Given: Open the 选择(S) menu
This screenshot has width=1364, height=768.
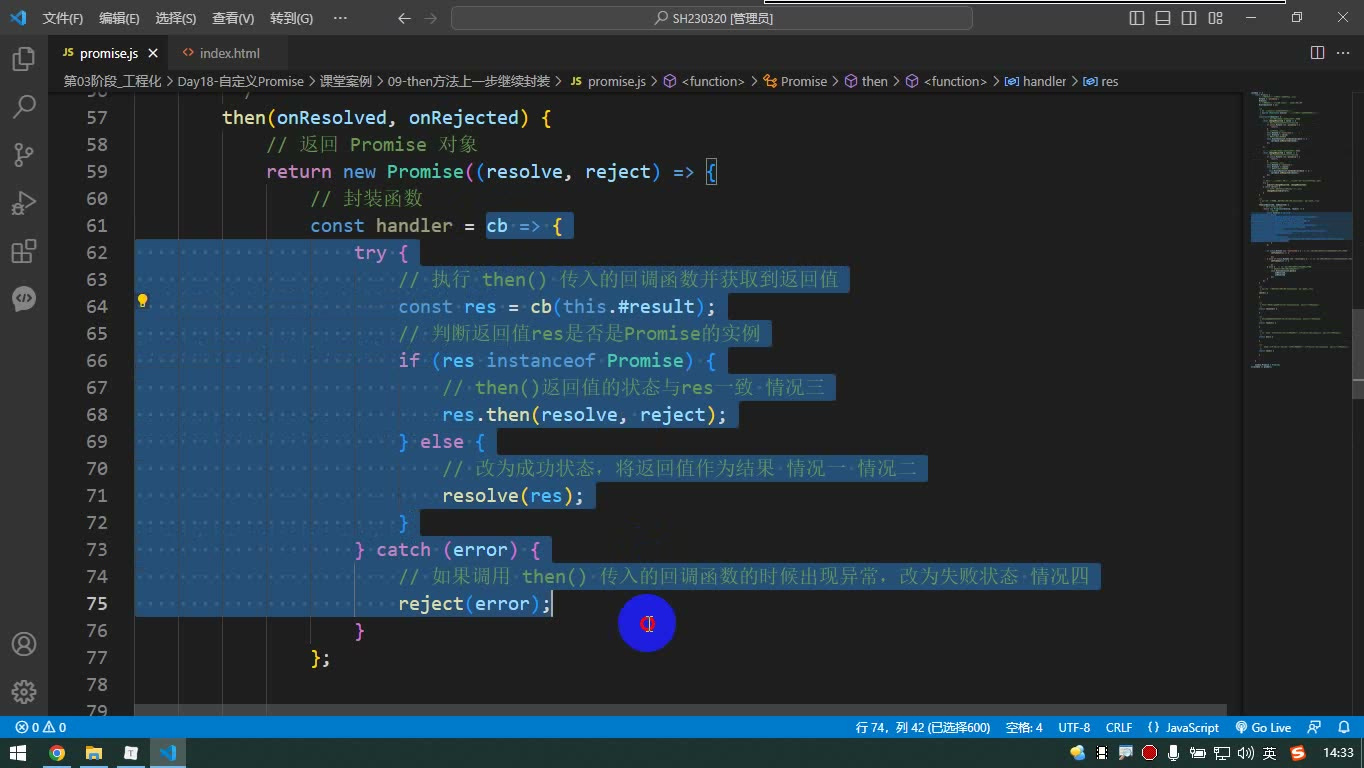Looking at the screenshot, I should [x=176, y=18].
